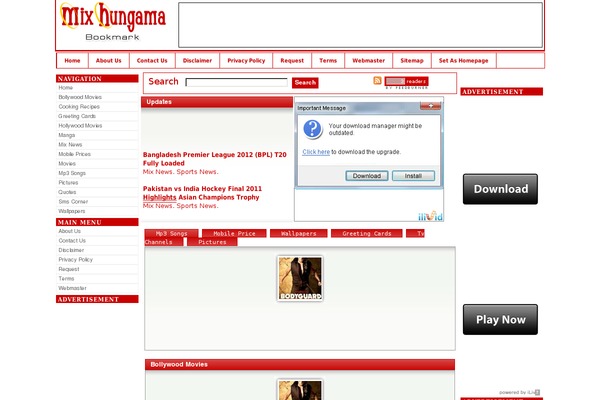Close the Important Message popup
This screenshot has width=600, height=400.
tap(430, 106)
